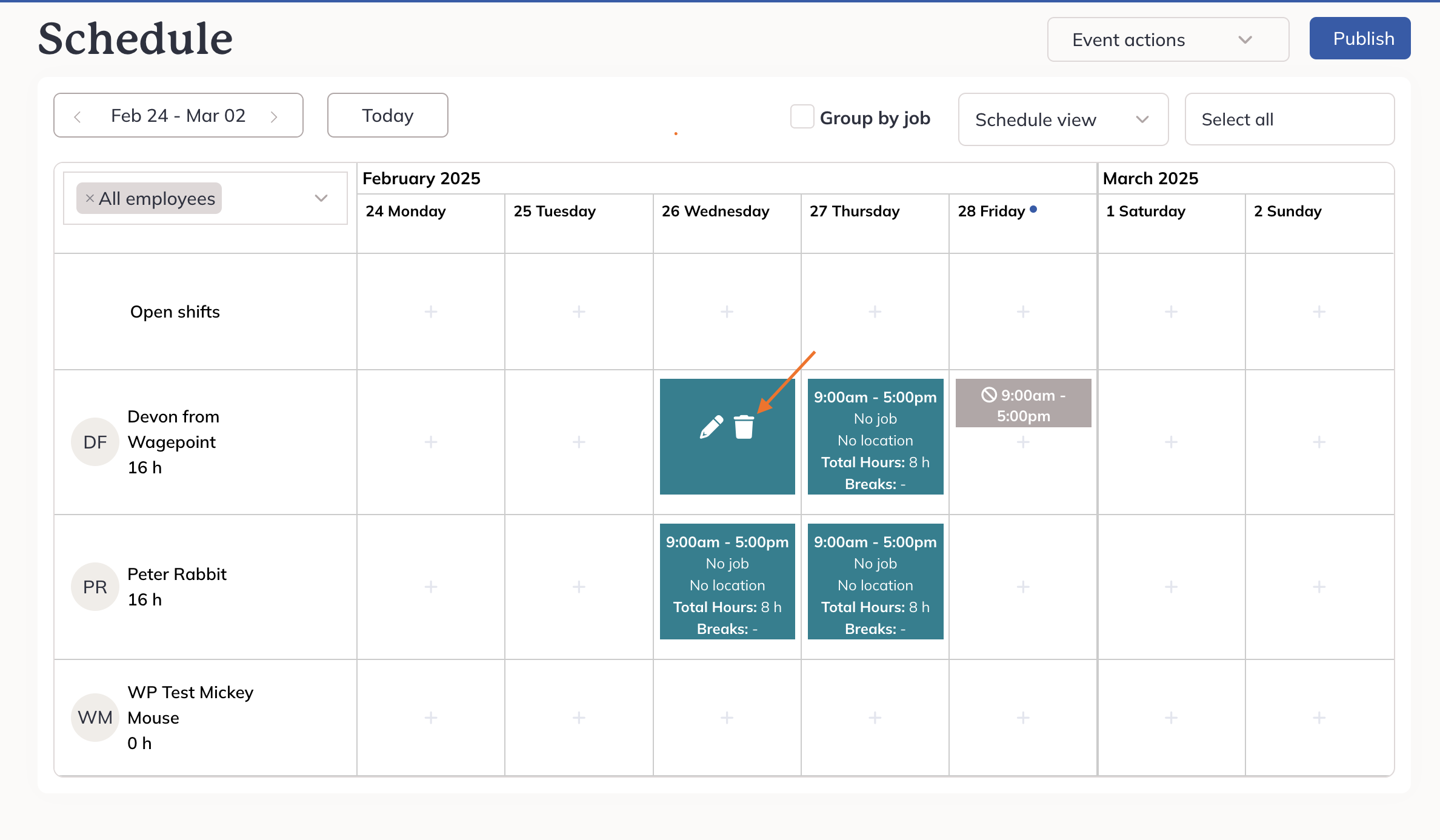Expand the All employees filter dropdown
This screenshot has width=1440, height=840.
321,198
